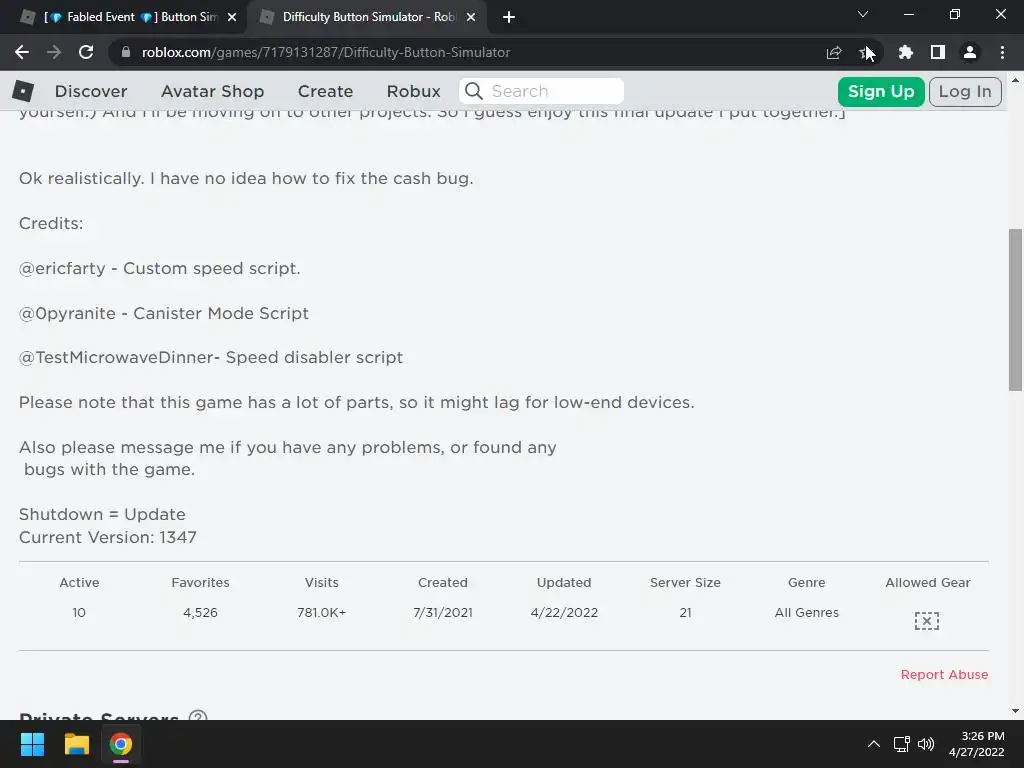Click the page vertical scrollbar thumb
The height and width of the screenshot is (768, 1024).
click(x=1015, y=310)
